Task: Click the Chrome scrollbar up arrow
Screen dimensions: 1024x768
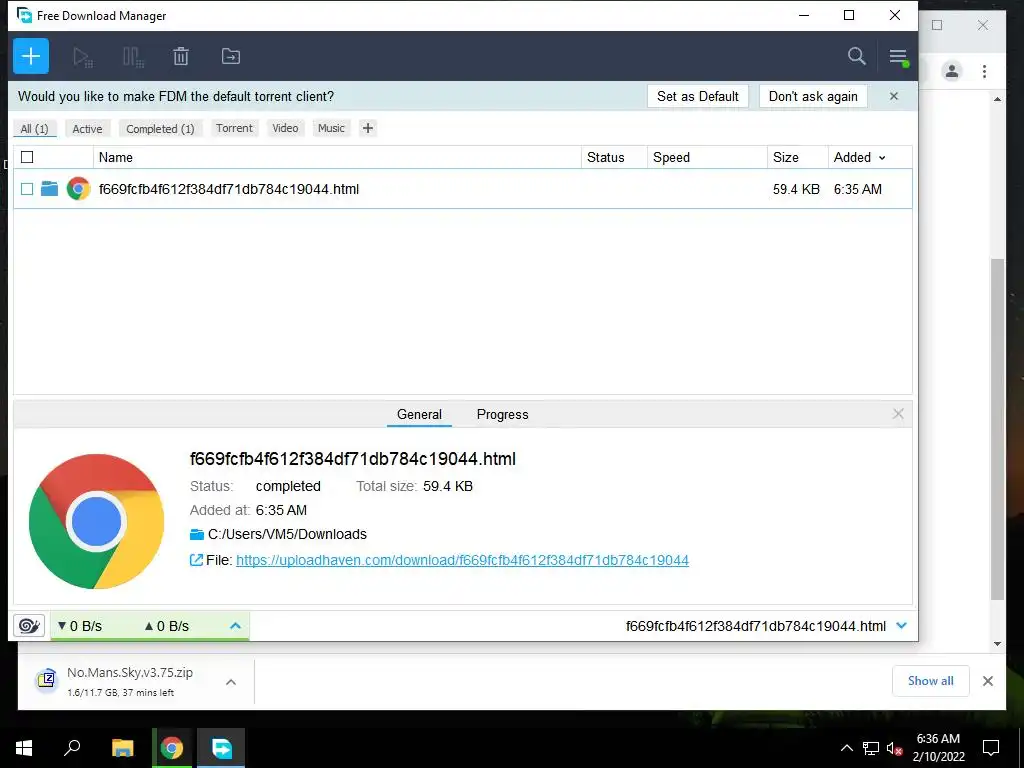Action: click(x=997, y=99)
